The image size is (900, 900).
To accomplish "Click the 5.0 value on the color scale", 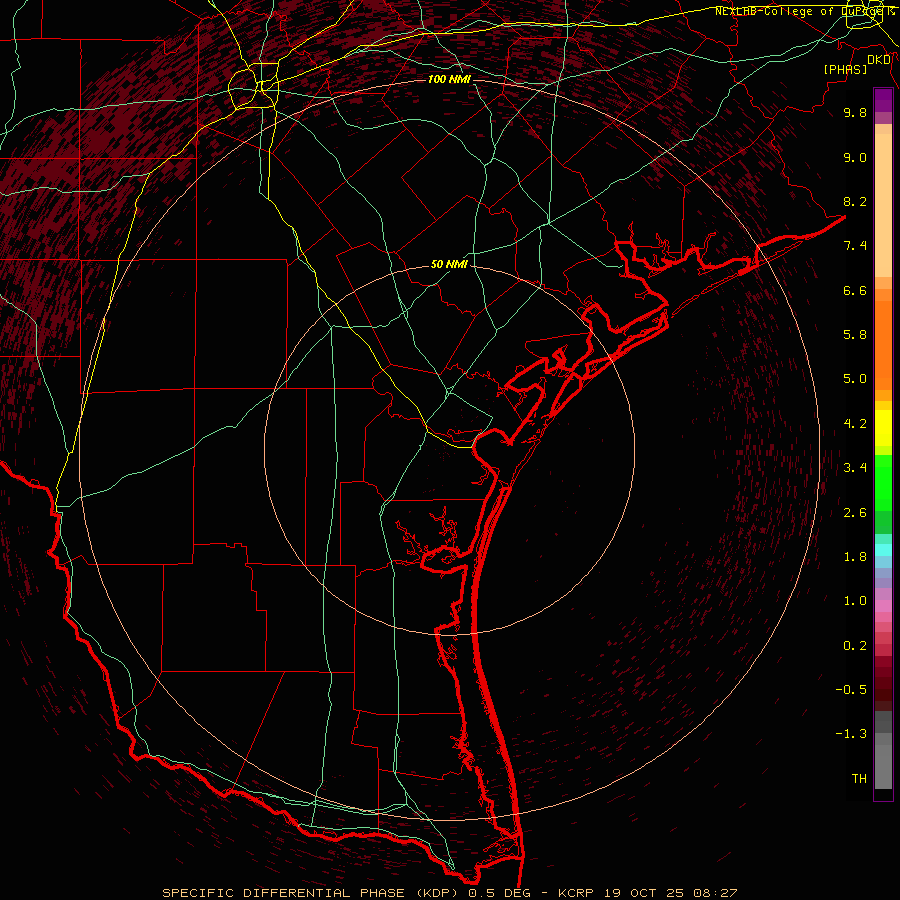I will coord(855,379).
